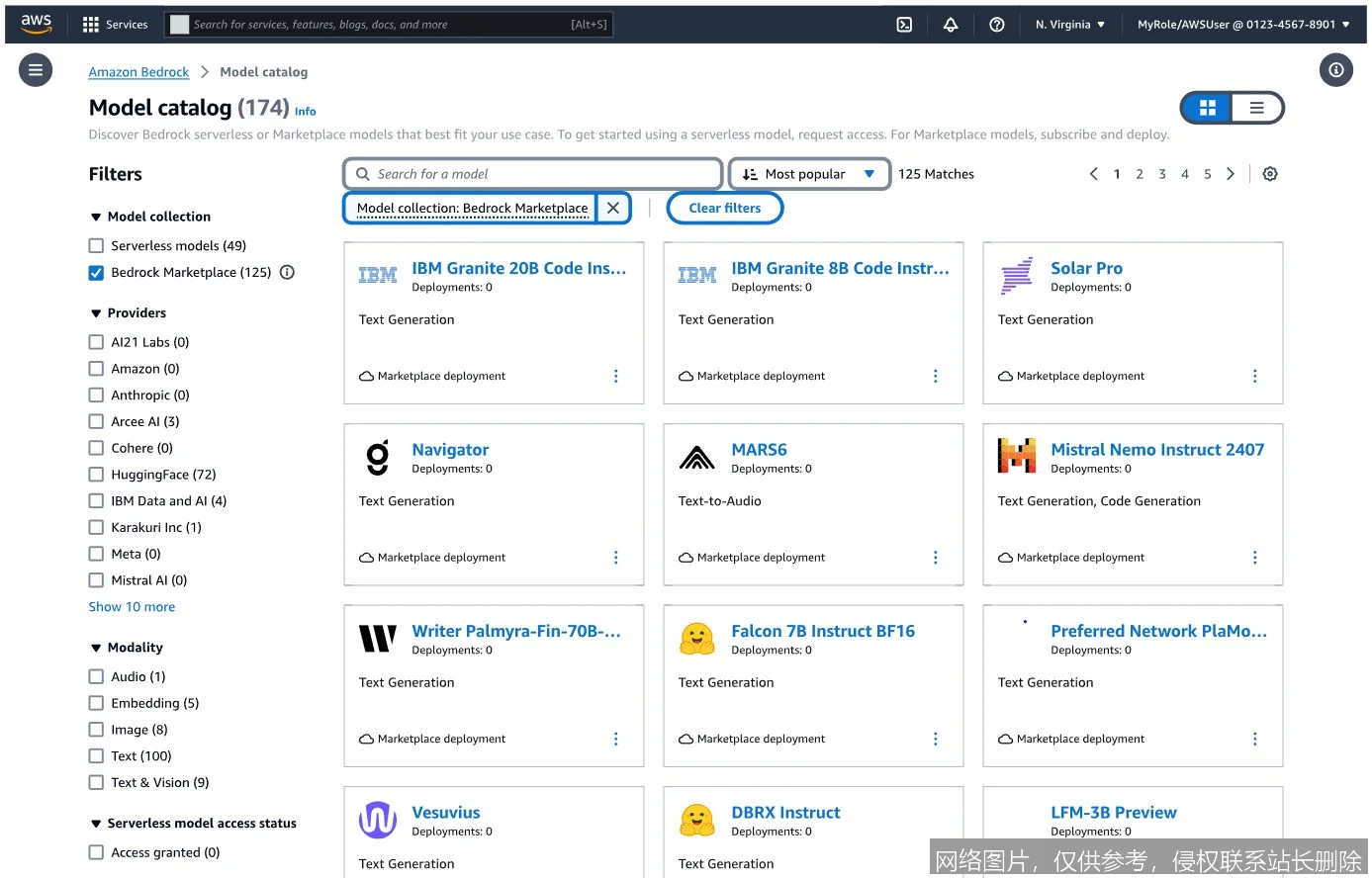This screenshot has height=878, width=1372.
Task: Click the AWS services search bar
Action: [x=389, y=25]
